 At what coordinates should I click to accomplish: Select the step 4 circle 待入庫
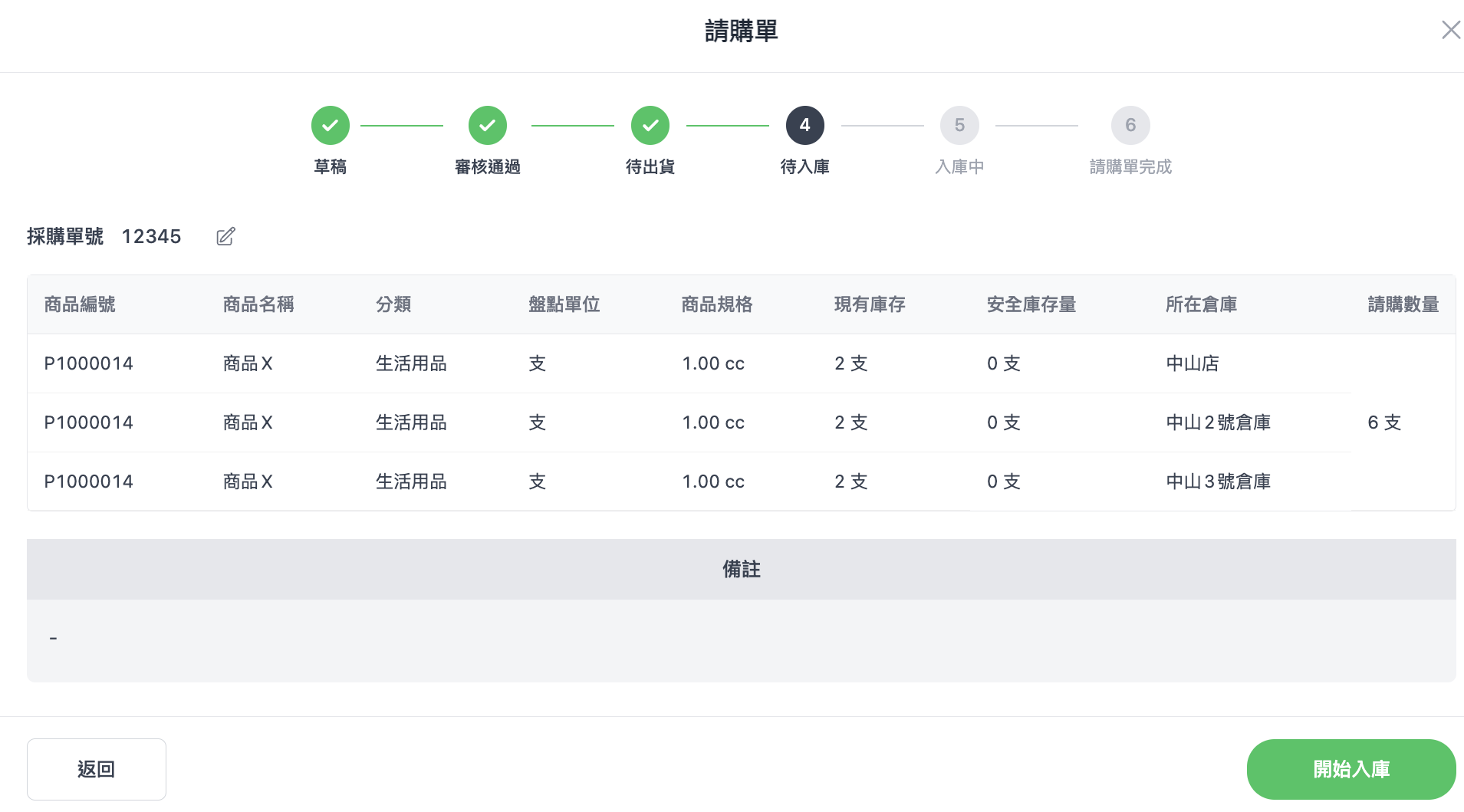pyautogui.click(x=805, y=125)
